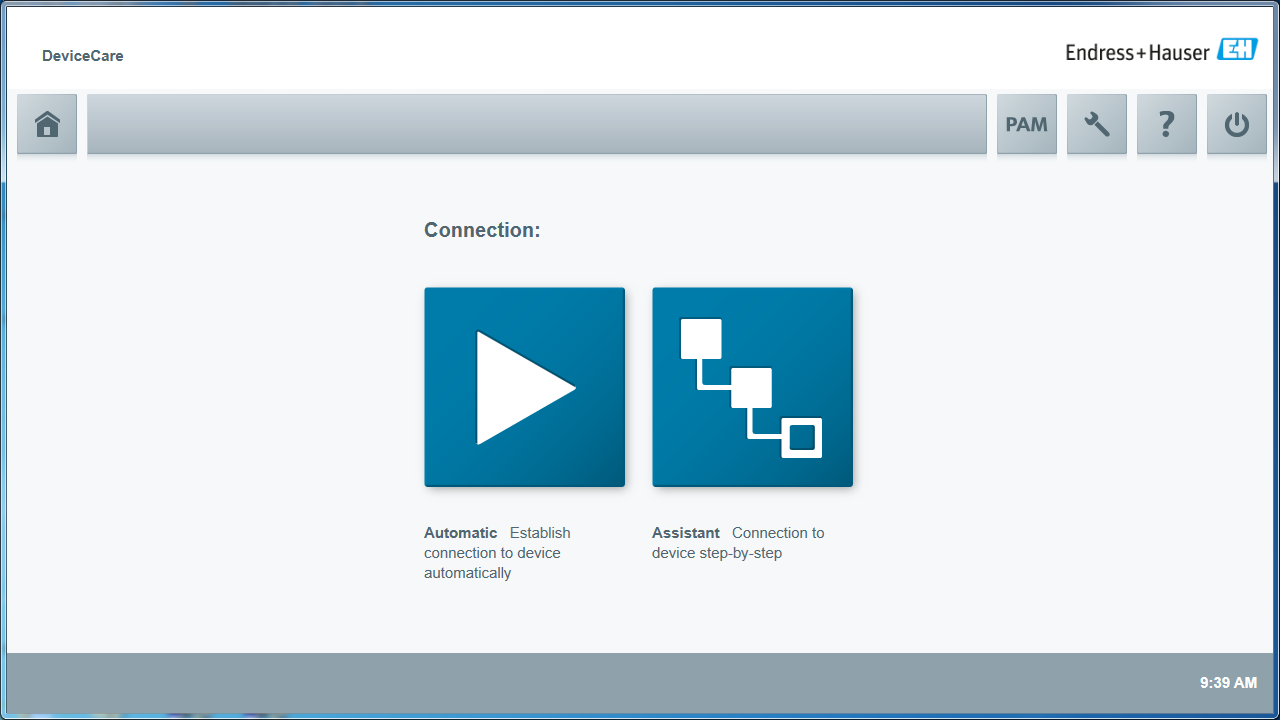Click the Endress+Hauser wordmark
The image size is (1280, 720).
1137,53
